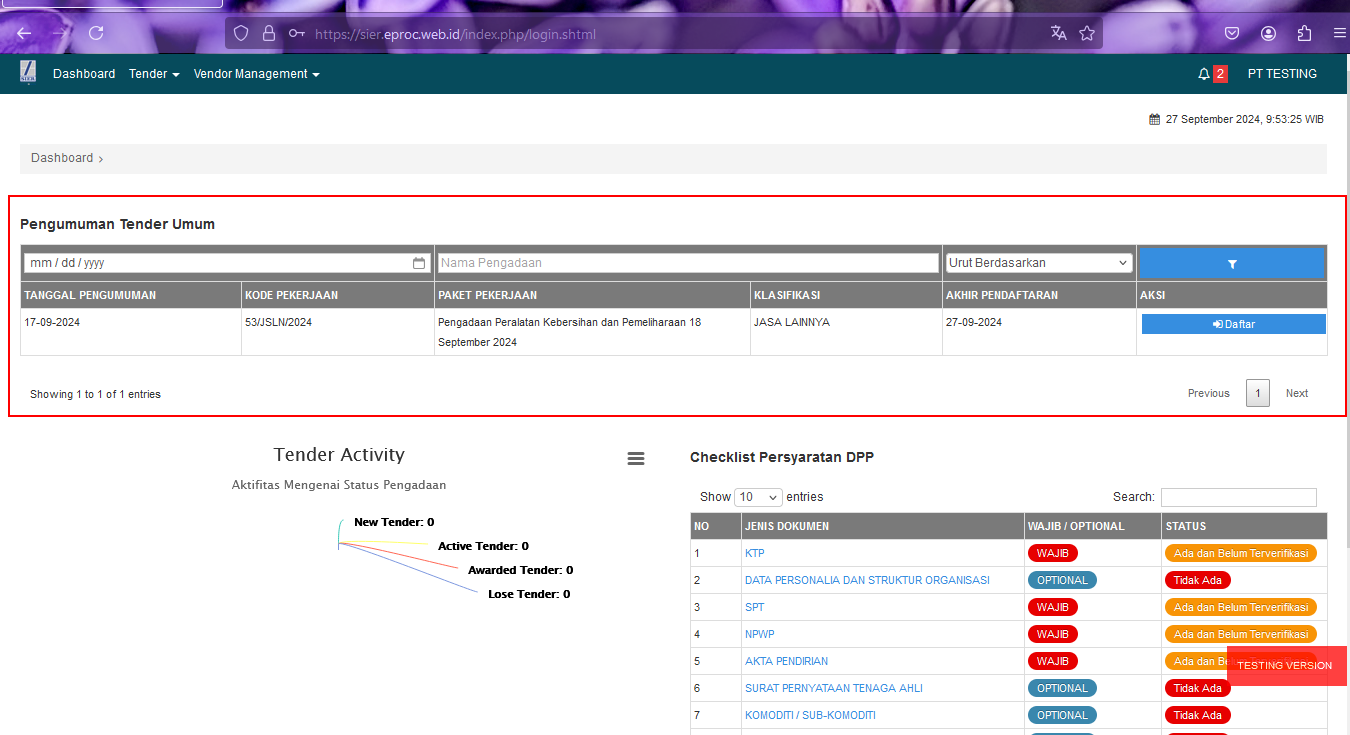Click the calendar icon in date field
The height and width of the screenshot is (735, 1350).
(x=419, y=263)
